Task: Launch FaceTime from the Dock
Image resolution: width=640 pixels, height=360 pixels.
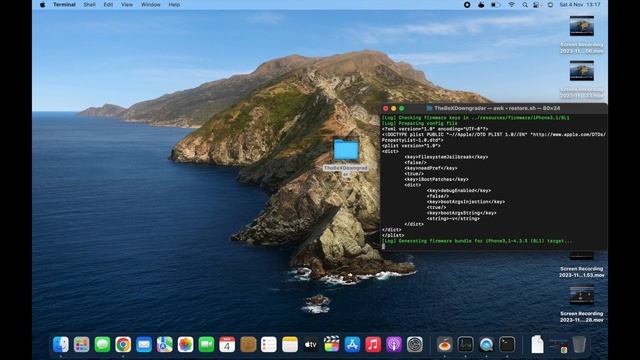Action: (x=206, y=344)
